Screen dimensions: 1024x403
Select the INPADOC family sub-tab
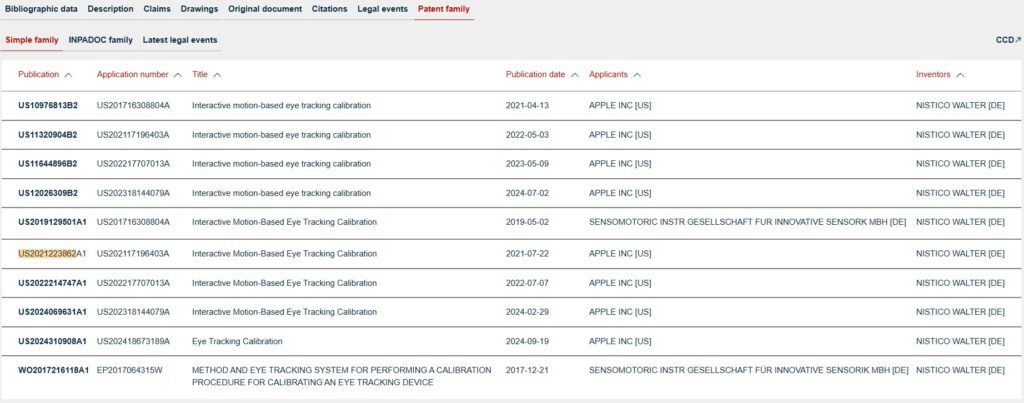[100, 40]
